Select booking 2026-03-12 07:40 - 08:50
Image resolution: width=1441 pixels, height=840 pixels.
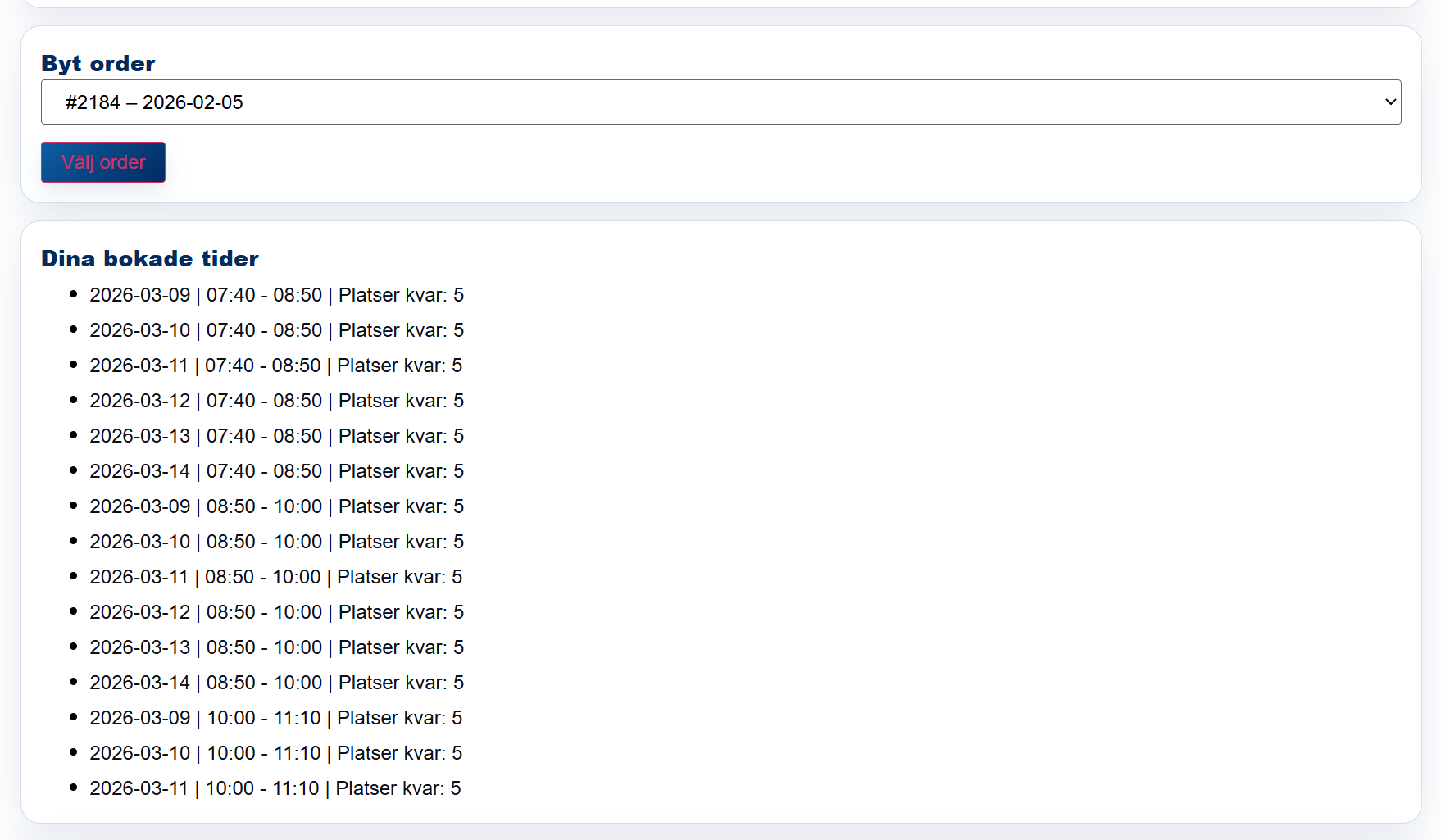(276, 401)
